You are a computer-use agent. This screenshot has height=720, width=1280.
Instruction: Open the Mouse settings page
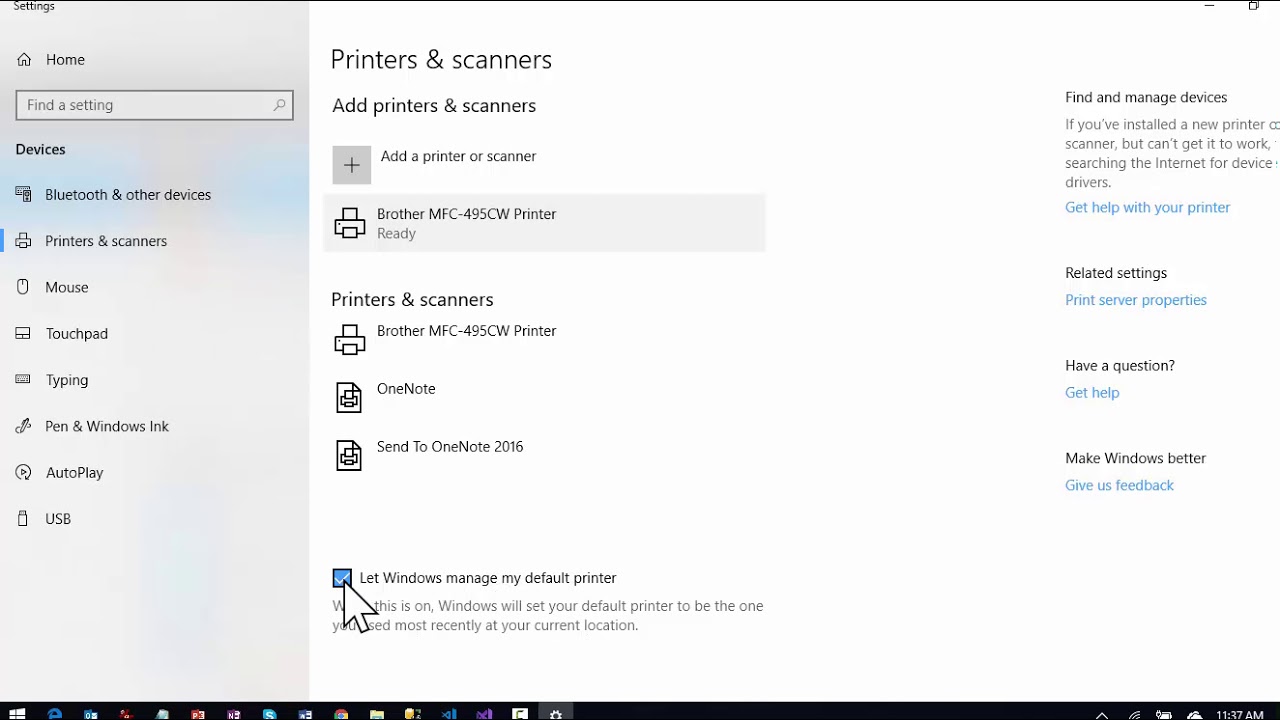pos(52,287)
